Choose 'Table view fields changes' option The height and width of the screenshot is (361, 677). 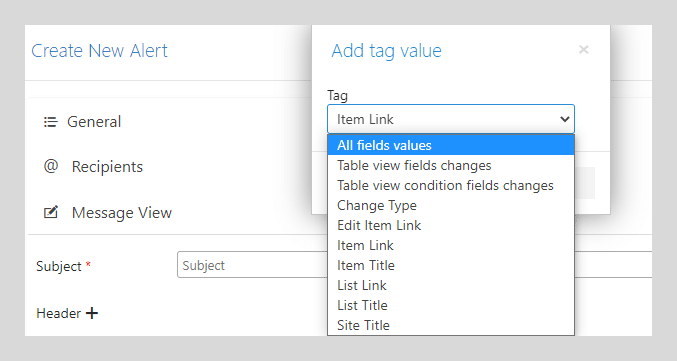tap(451, 165)
